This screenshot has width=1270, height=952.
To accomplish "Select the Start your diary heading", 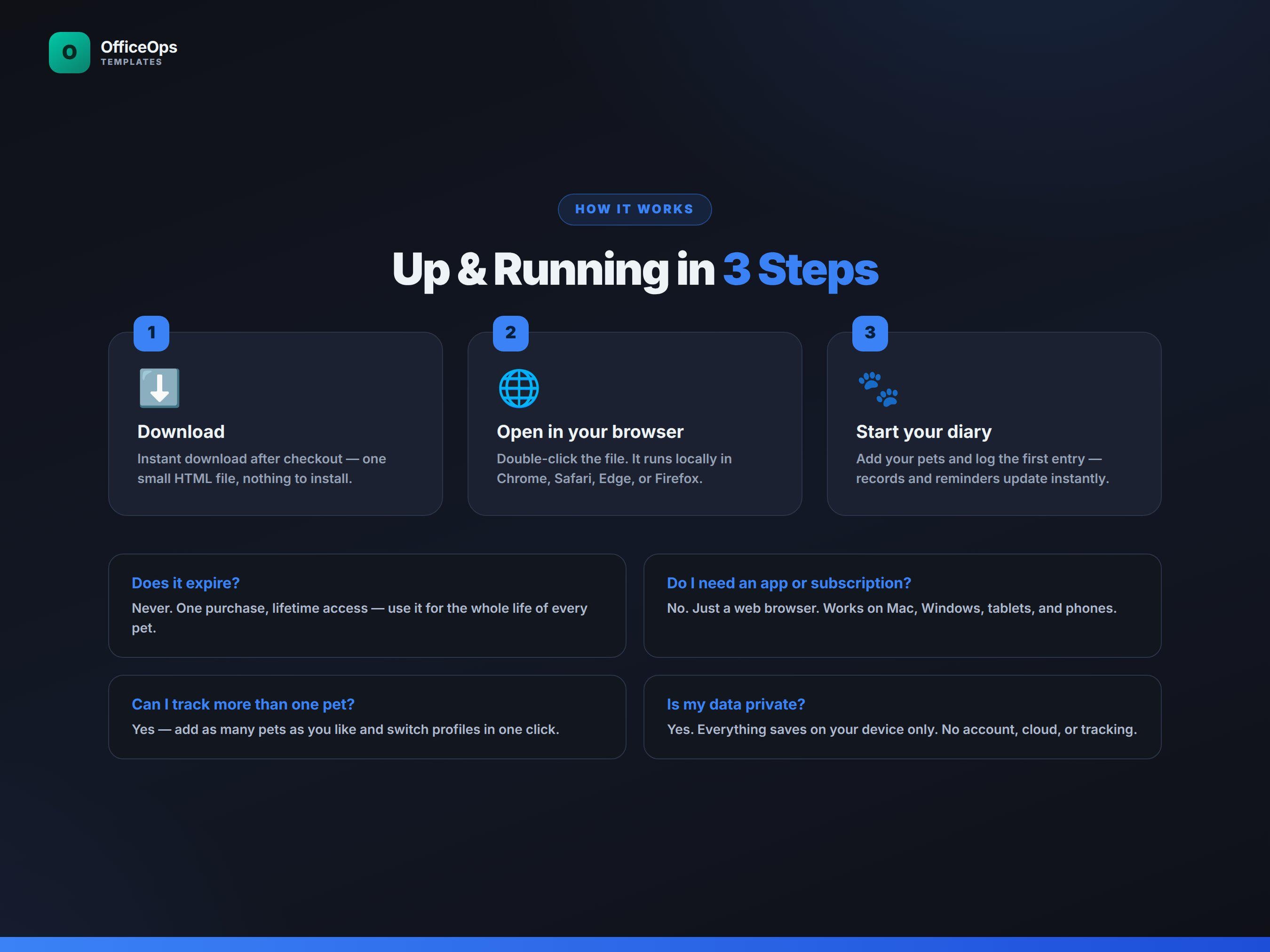I will (x=923, y=432).
